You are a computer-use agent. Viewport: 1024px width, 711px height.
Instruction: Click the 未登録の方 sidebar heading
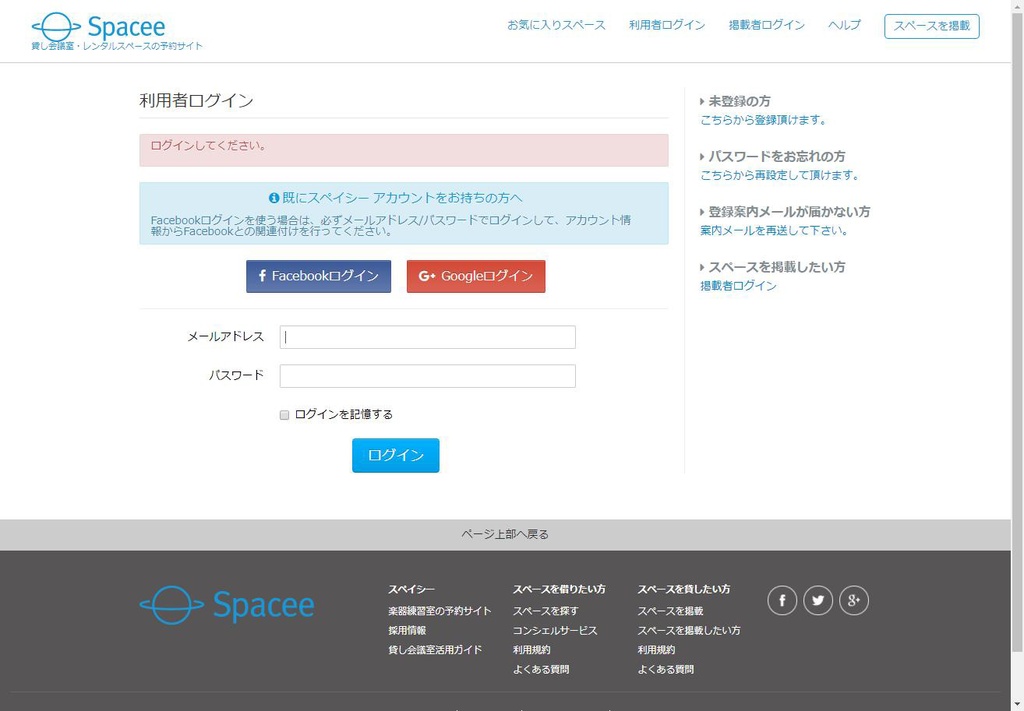click(x=739, y=101)
